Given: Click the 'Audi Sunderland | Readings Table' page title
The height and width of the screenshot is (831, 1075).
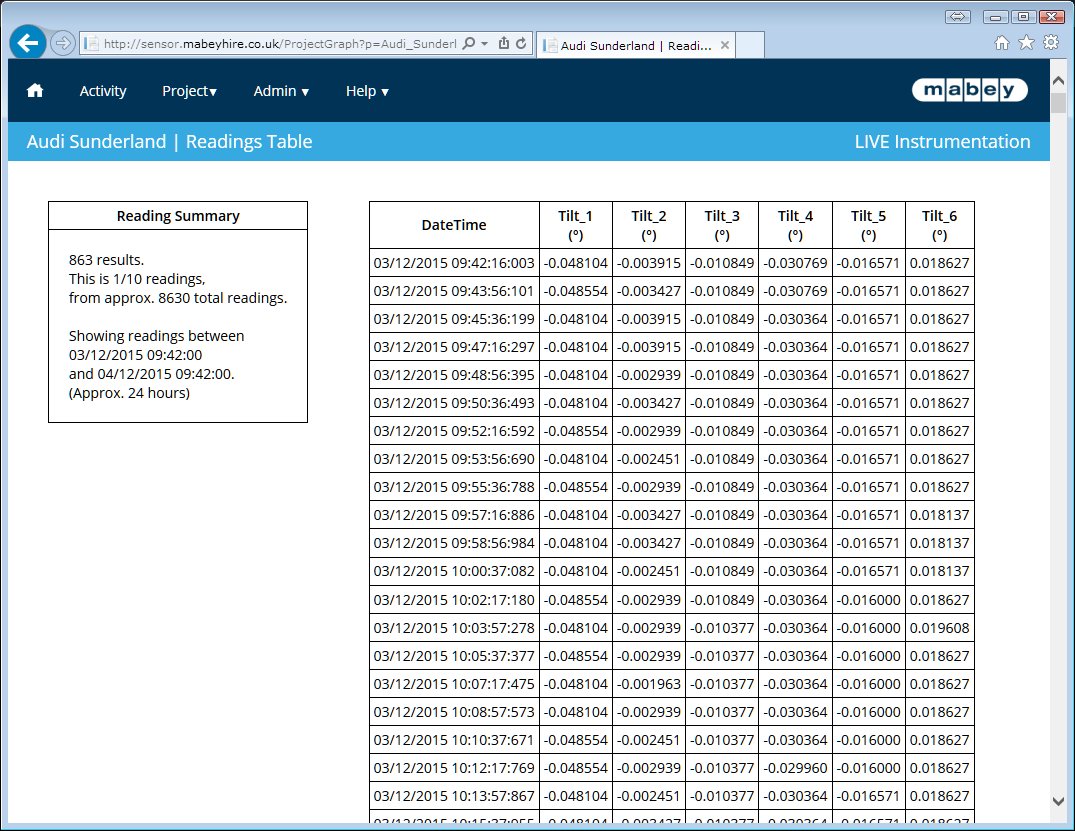Looking at the screenshot, I should (x=169, y=141).
